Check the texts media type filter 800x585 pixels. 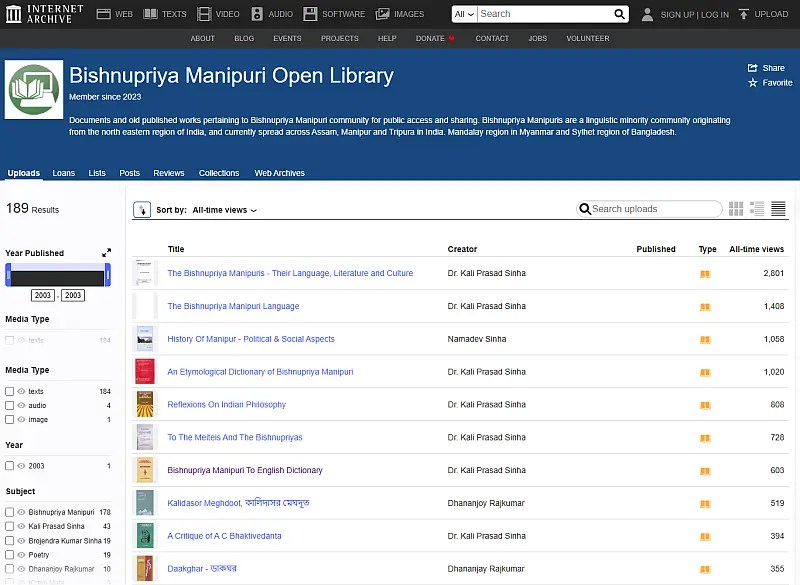pyautogui.click(x=9, y=391)
